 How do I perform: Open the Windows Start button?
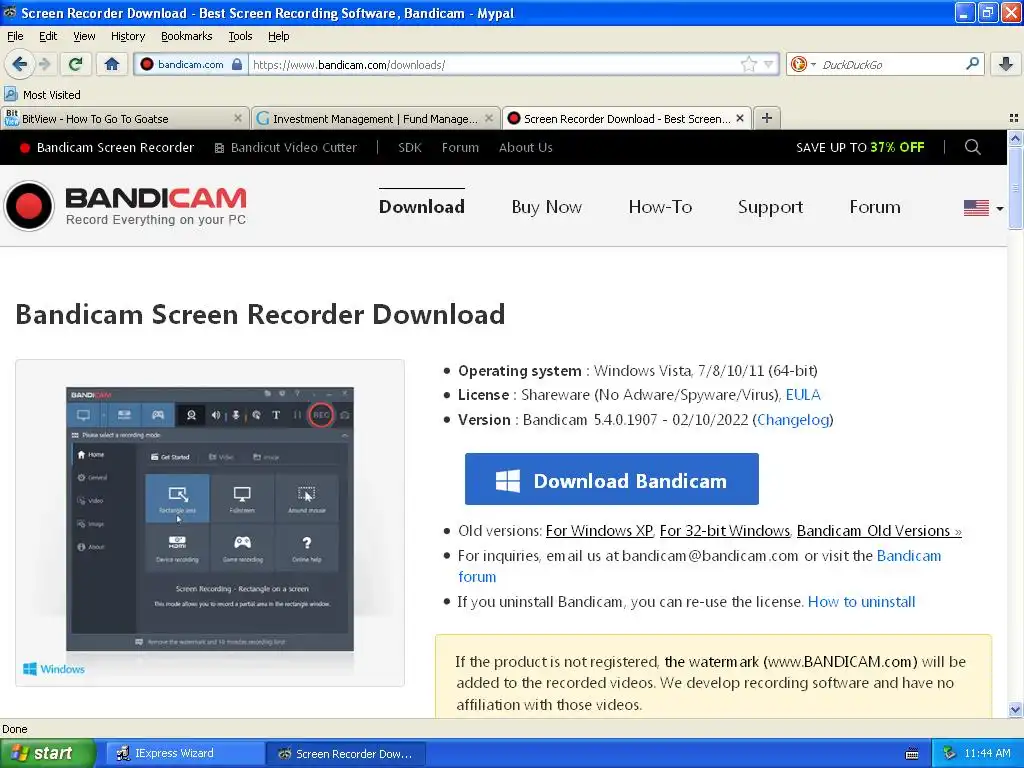(48, 753)
